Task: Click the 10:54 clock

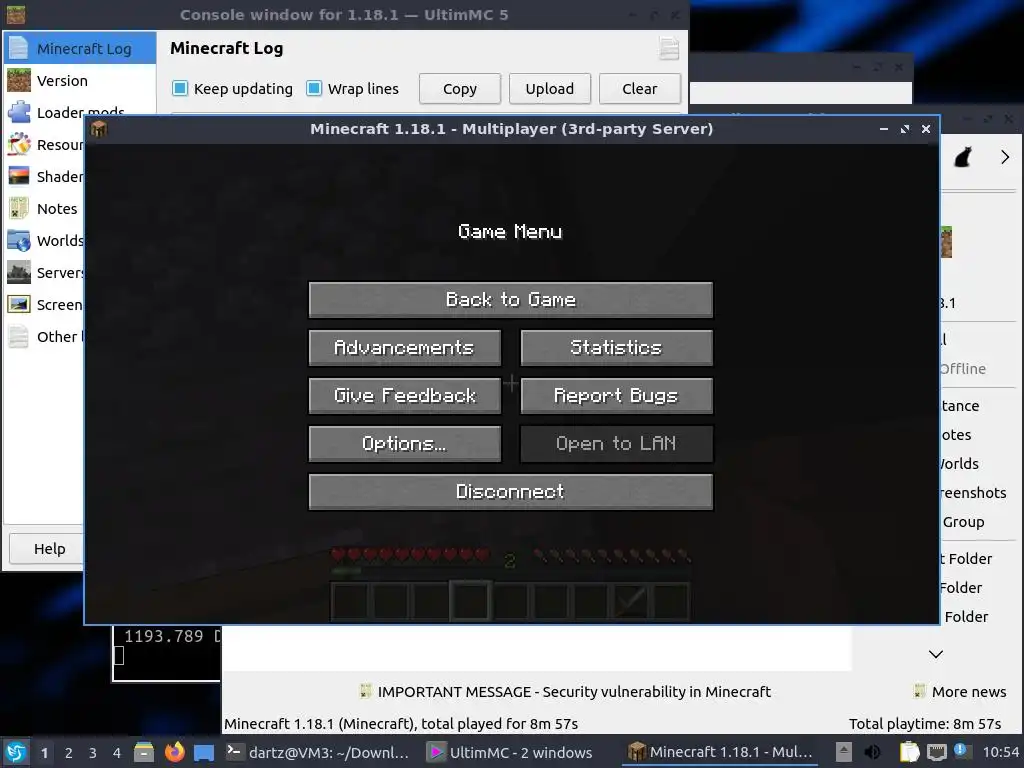Action: point(1000,752)
